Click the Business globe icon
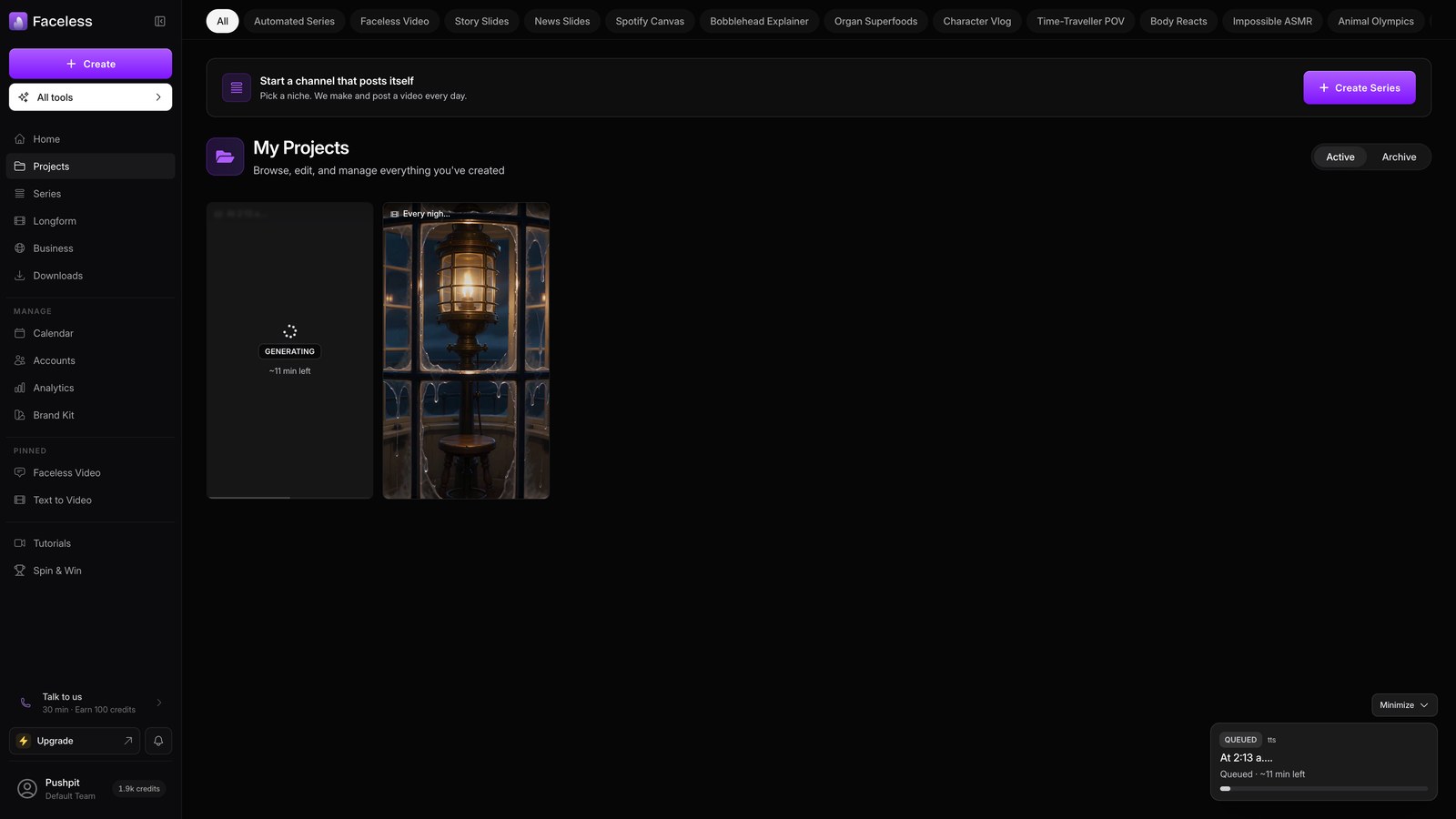This screenshot has height=819, width=1456. (20, 248)
